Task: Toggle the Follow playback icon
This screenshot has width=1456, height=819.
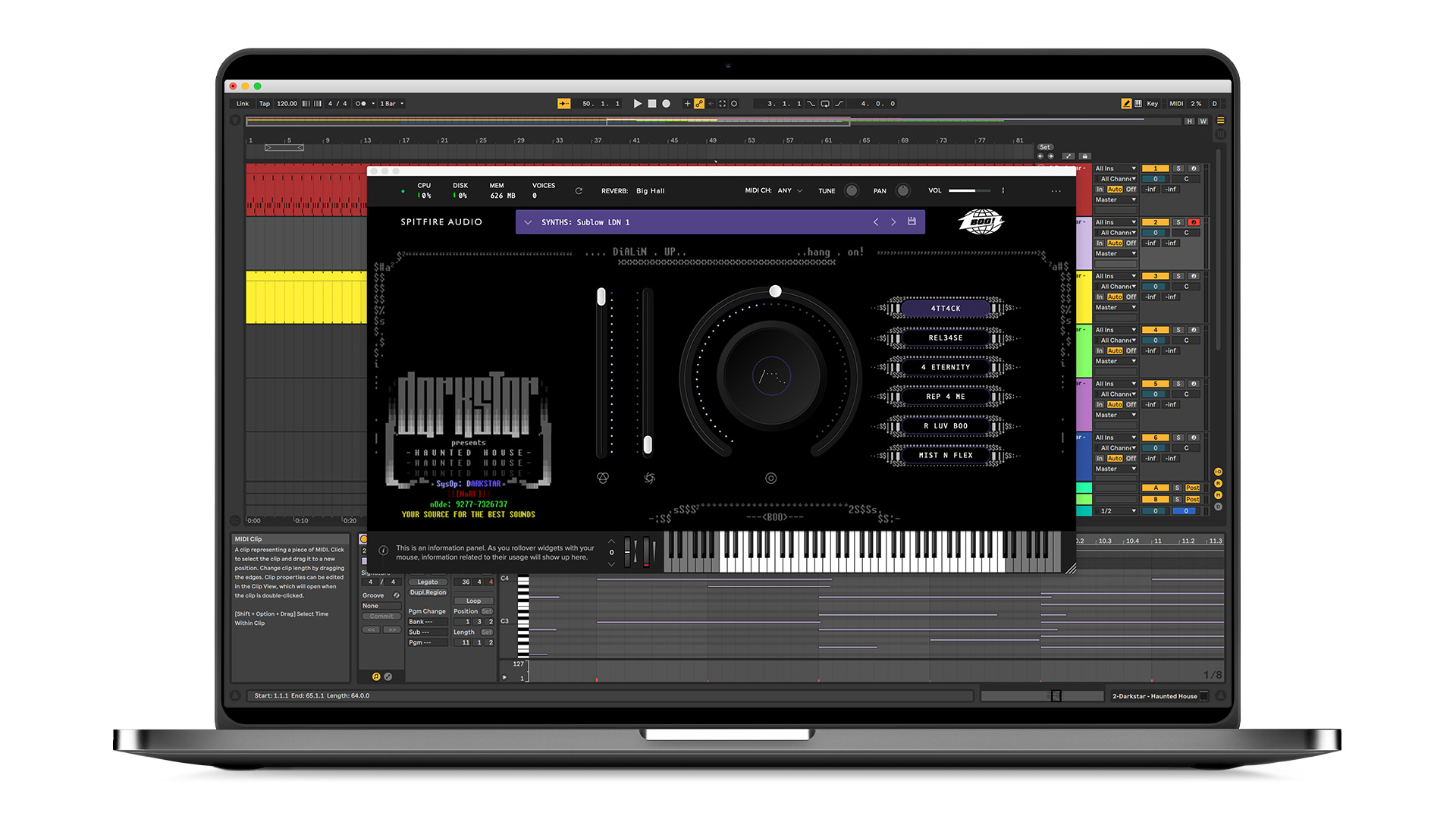Action: click(x=563, y=104)
